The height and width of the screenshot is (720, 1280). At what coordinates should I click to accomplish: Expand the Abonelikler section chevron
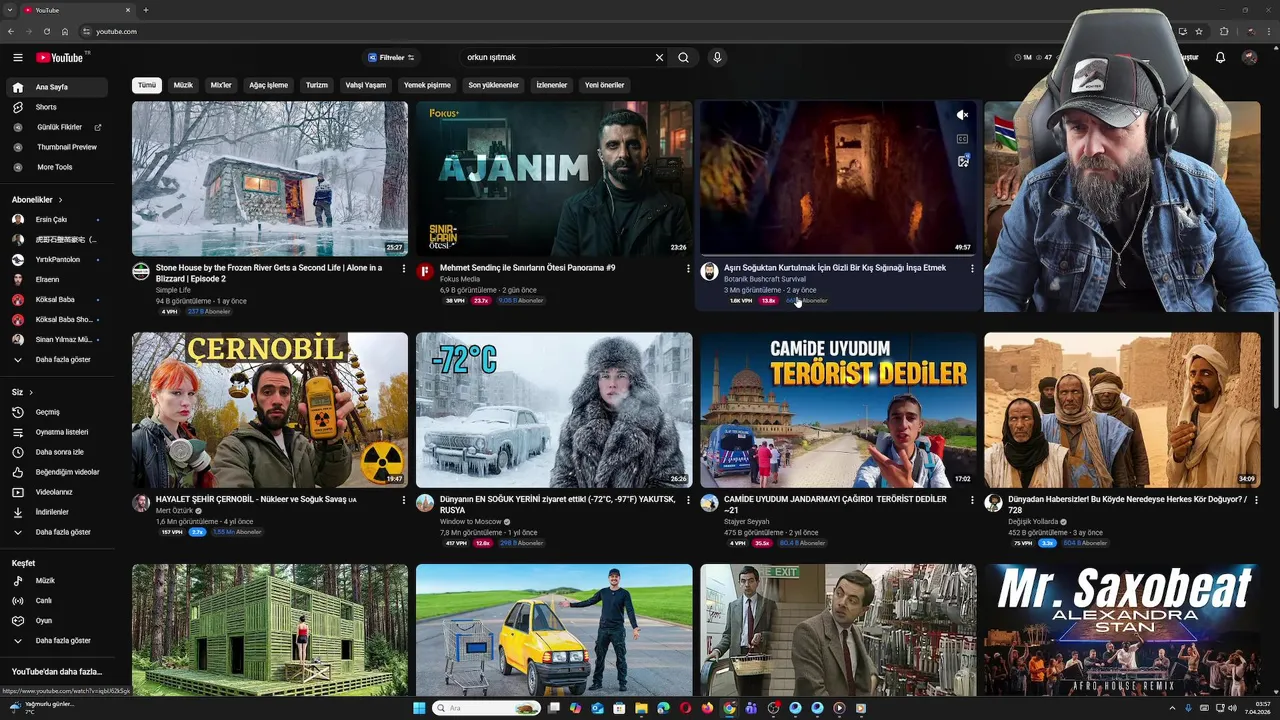pos(60,200)
